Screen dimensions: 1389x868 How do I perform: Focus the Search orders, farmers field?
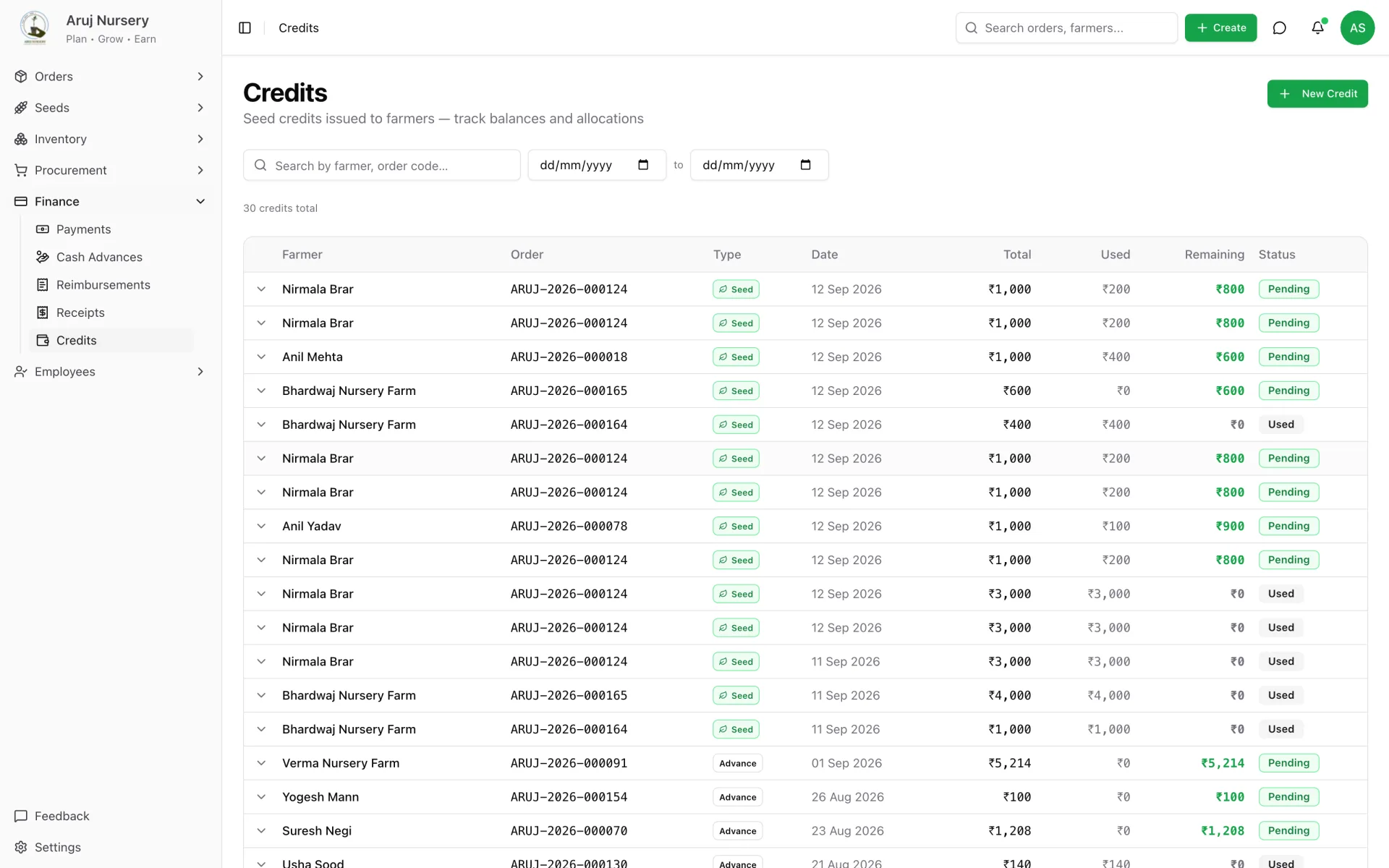point(1066,27)
